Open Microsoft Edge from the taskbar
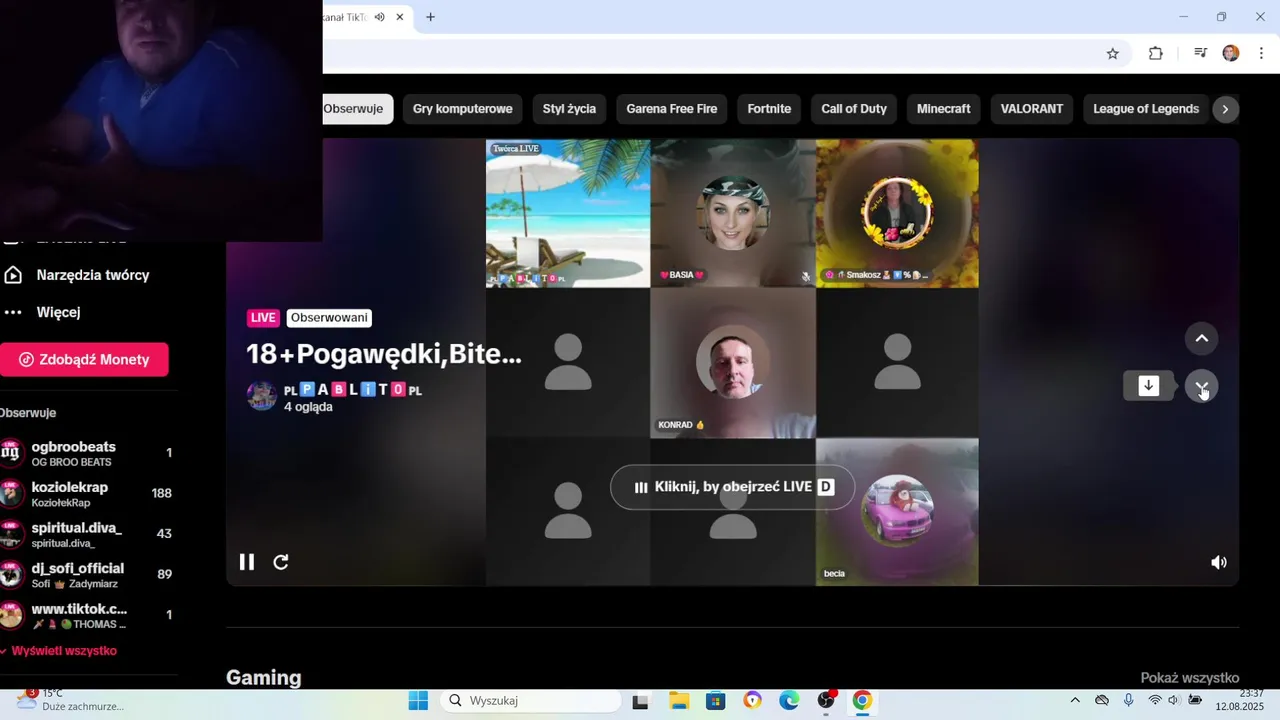 click(789, 701)
